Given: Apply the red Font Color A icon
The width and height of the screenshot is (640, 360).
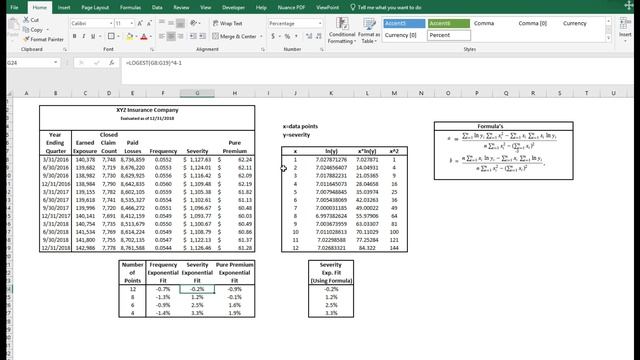Looking at the screenshot, I should [x=144, y=37].
